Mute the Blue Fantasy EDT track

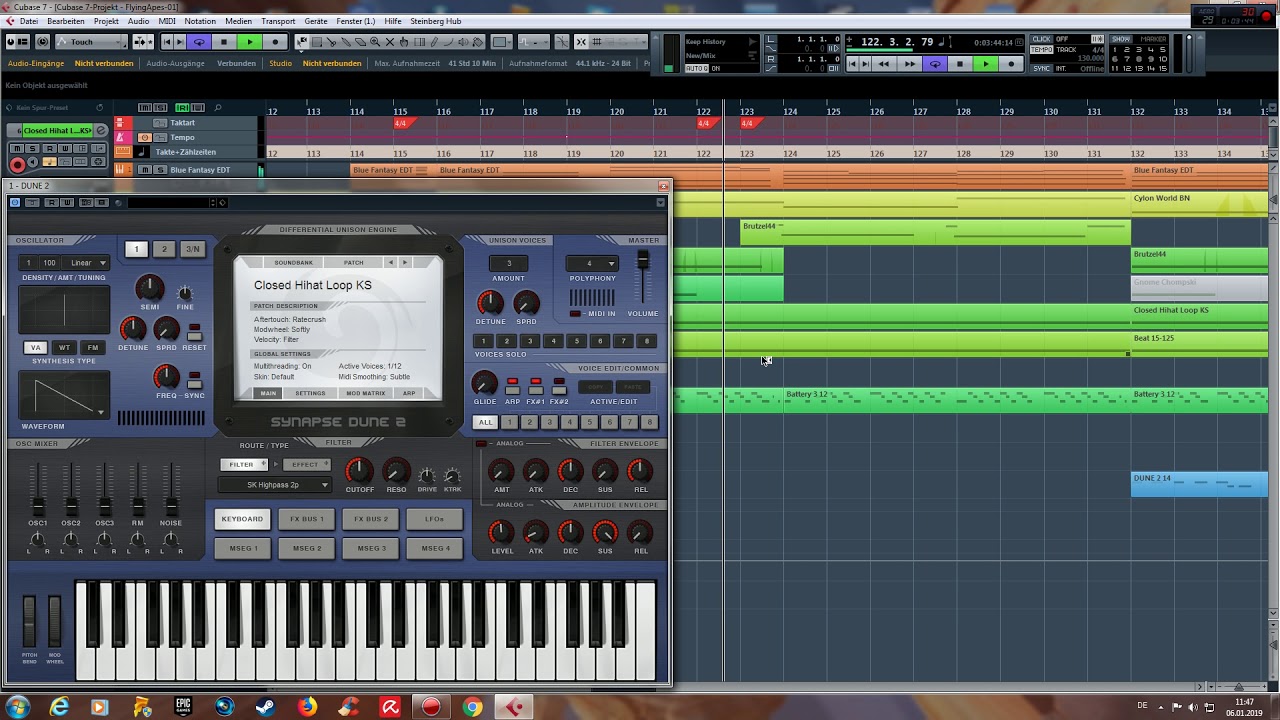144,170
